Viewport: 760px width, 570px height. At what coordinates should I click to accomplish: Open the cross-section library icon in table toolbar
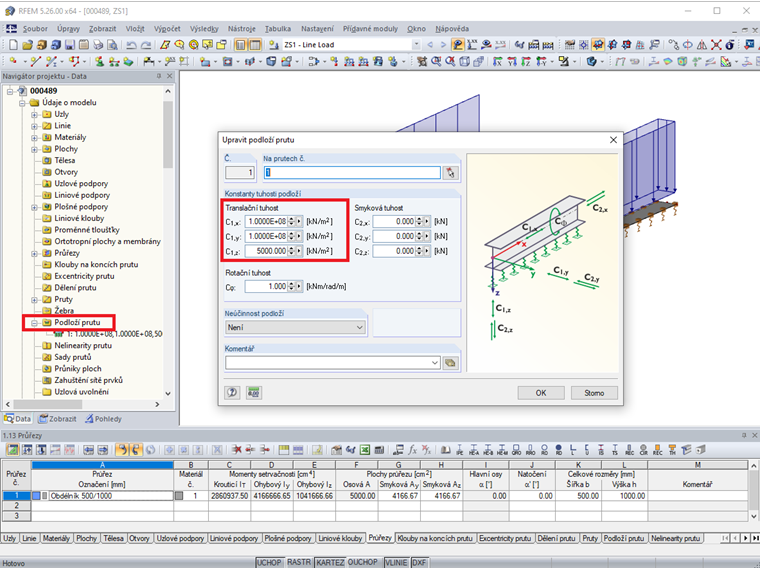[x=445, y=450]
